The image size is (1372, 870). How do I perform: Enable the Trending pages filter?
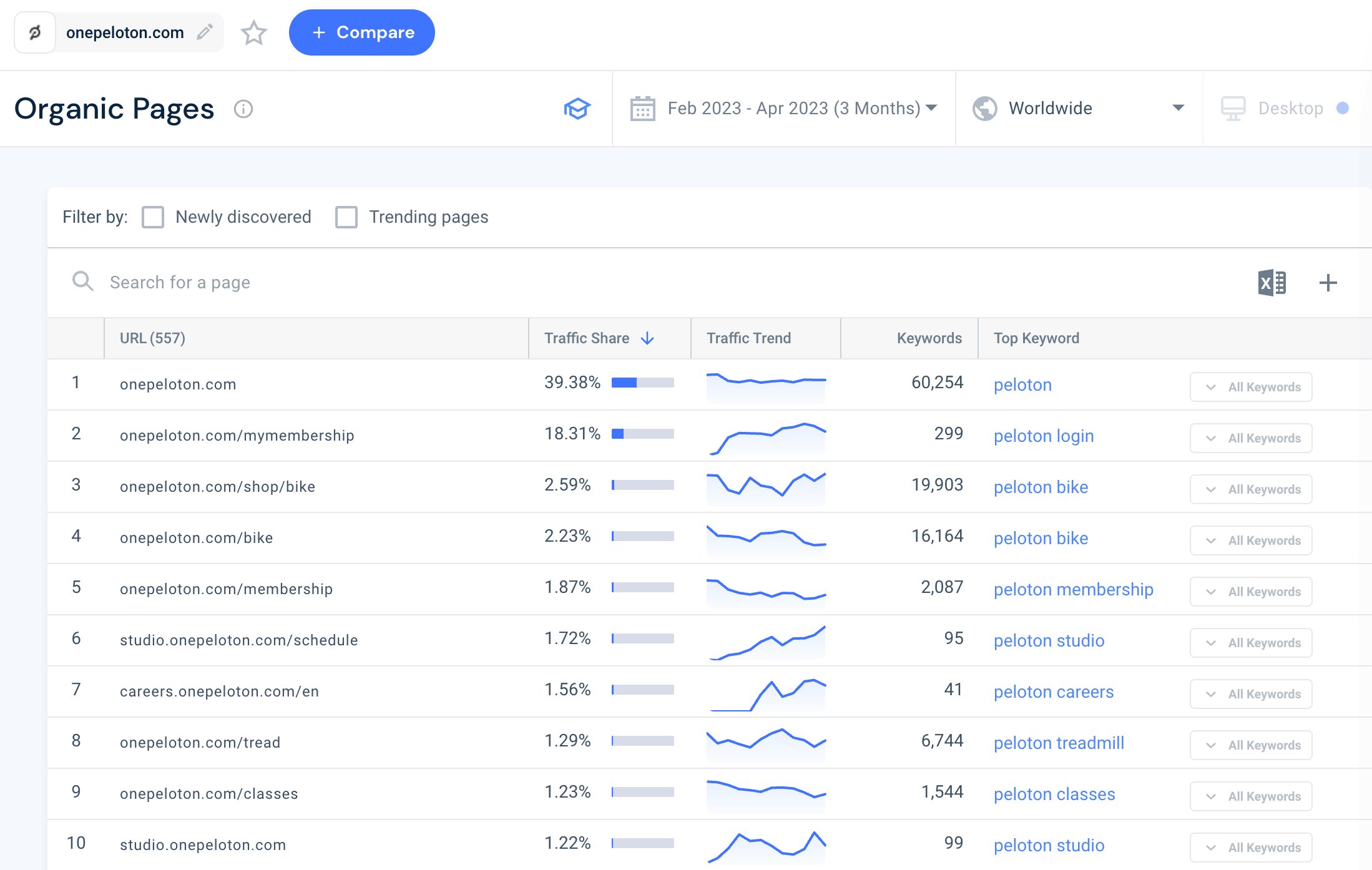coord(346,217)
